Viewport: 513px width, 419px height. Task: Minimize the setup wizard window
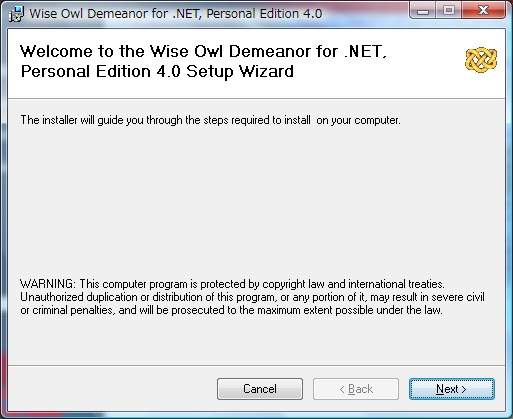[x=423, y=11]
